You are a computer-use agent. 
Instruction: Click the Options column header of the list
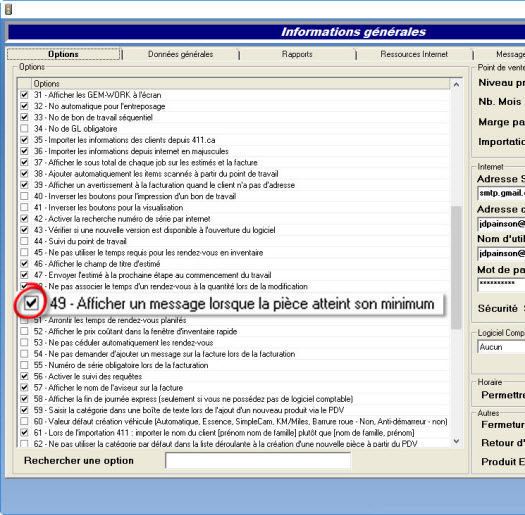point(240,84)
